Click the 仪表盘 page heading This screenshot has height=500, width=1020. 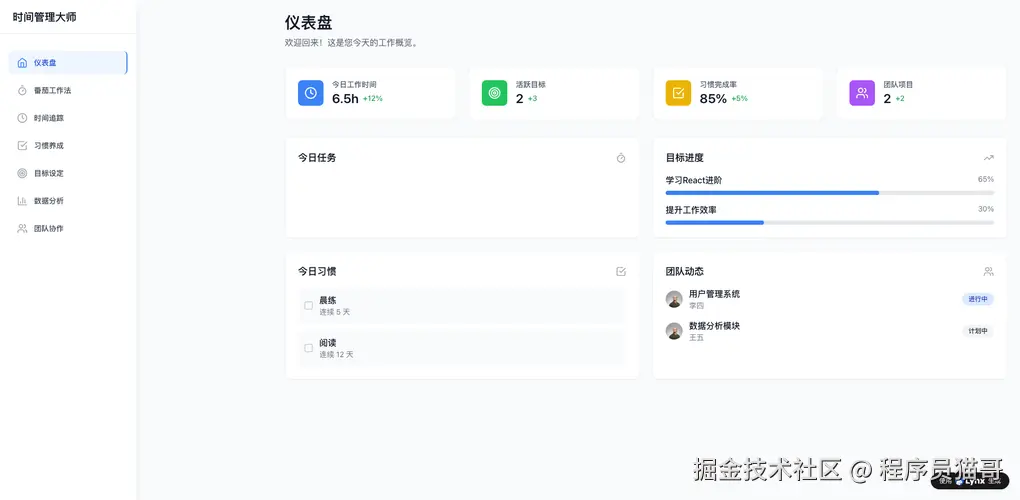pos(308,23)
